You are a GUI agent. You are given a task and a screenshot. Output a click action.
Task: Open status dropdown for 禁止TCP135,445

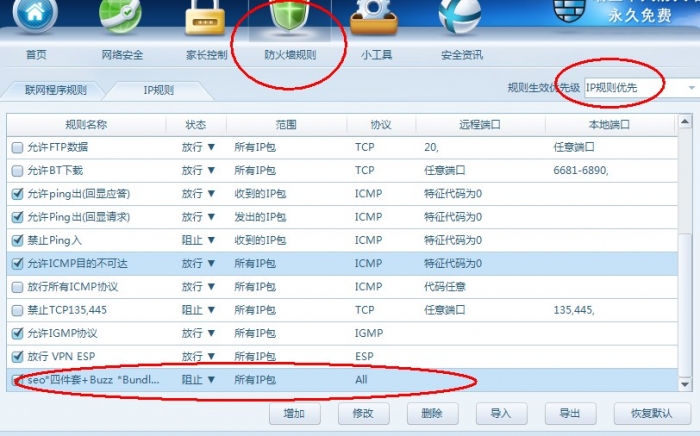pyautogui.click(x=211, y=310)
